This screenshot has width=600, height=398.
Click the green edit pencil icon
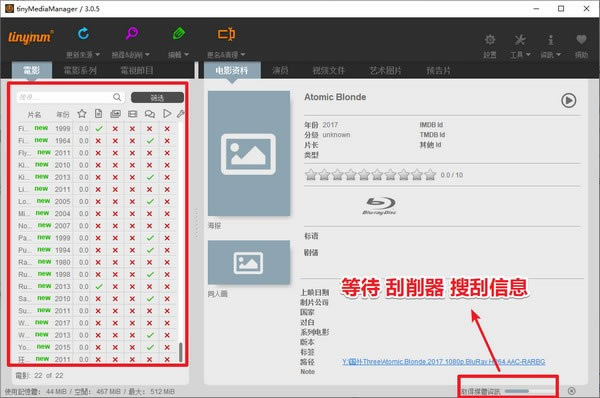click(179, 34)
